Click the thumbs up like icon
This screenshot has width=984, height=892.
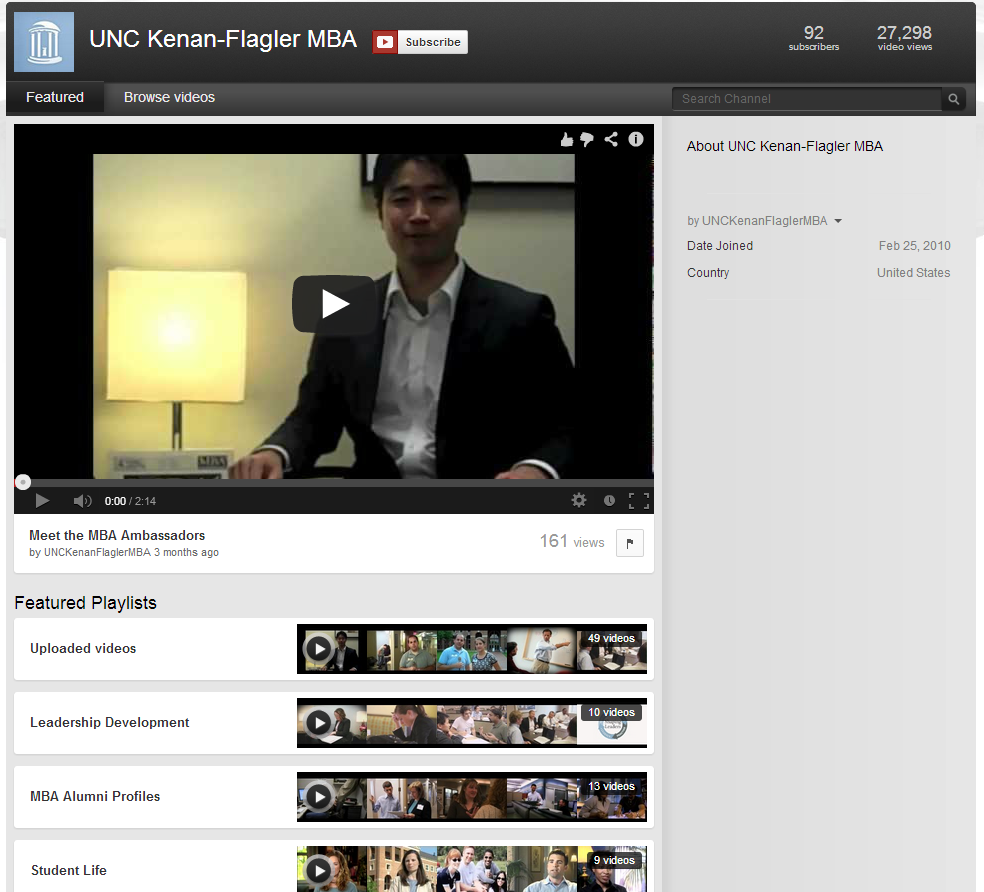(x=567, y=140)
